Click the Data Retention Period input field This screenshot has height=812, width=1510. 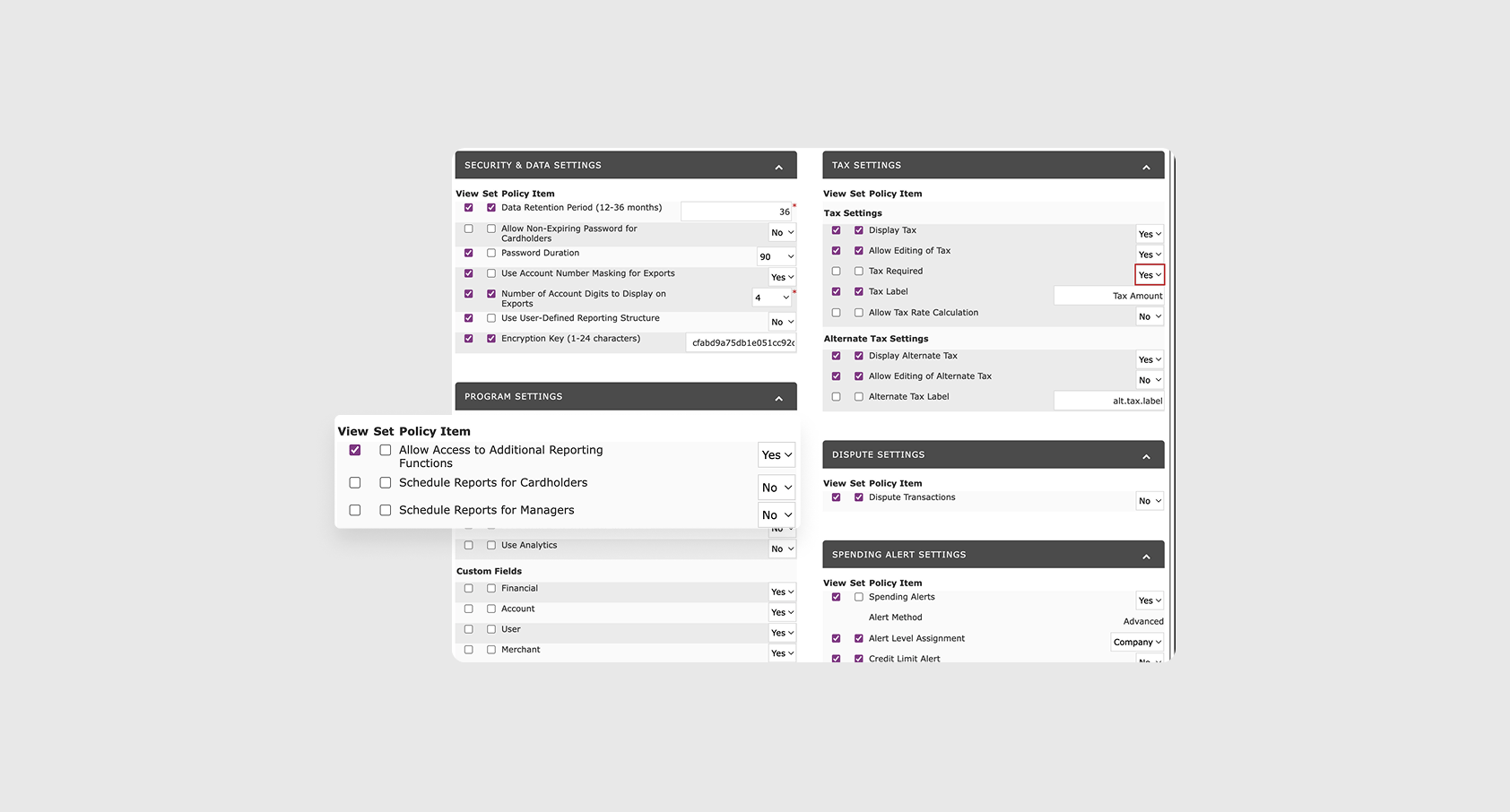click(x=737, y=212)
